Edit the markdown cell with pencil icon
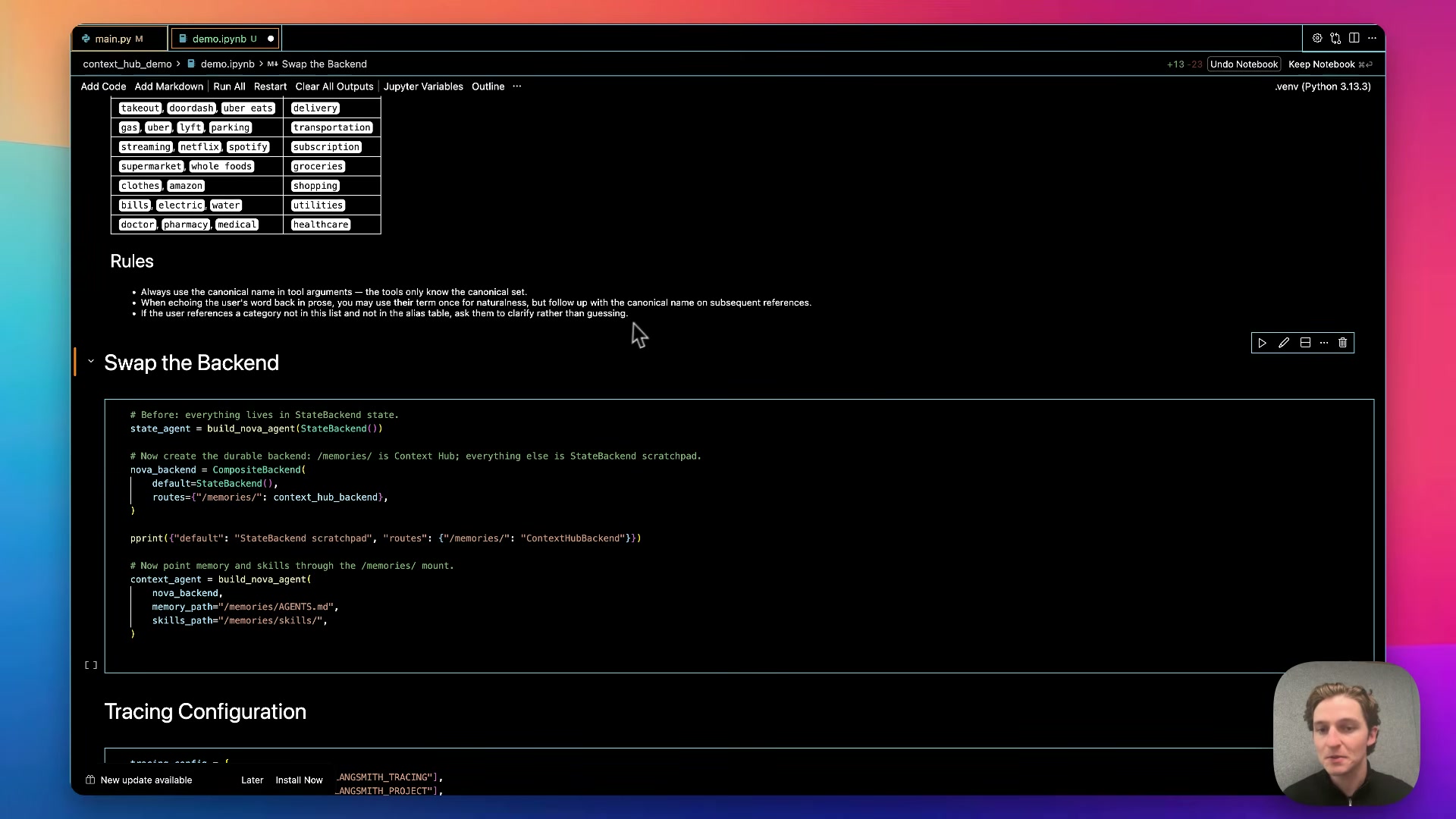Image resolution: width=1456 pixels, height=819 pixels. 1283,343
